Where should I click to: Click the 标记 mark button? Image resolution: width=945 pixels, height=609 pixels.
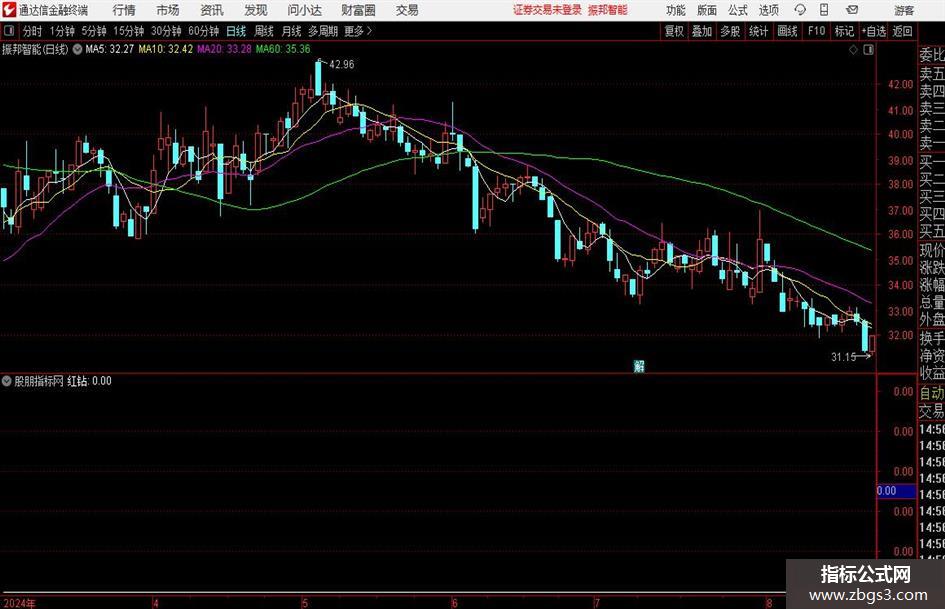844,31
